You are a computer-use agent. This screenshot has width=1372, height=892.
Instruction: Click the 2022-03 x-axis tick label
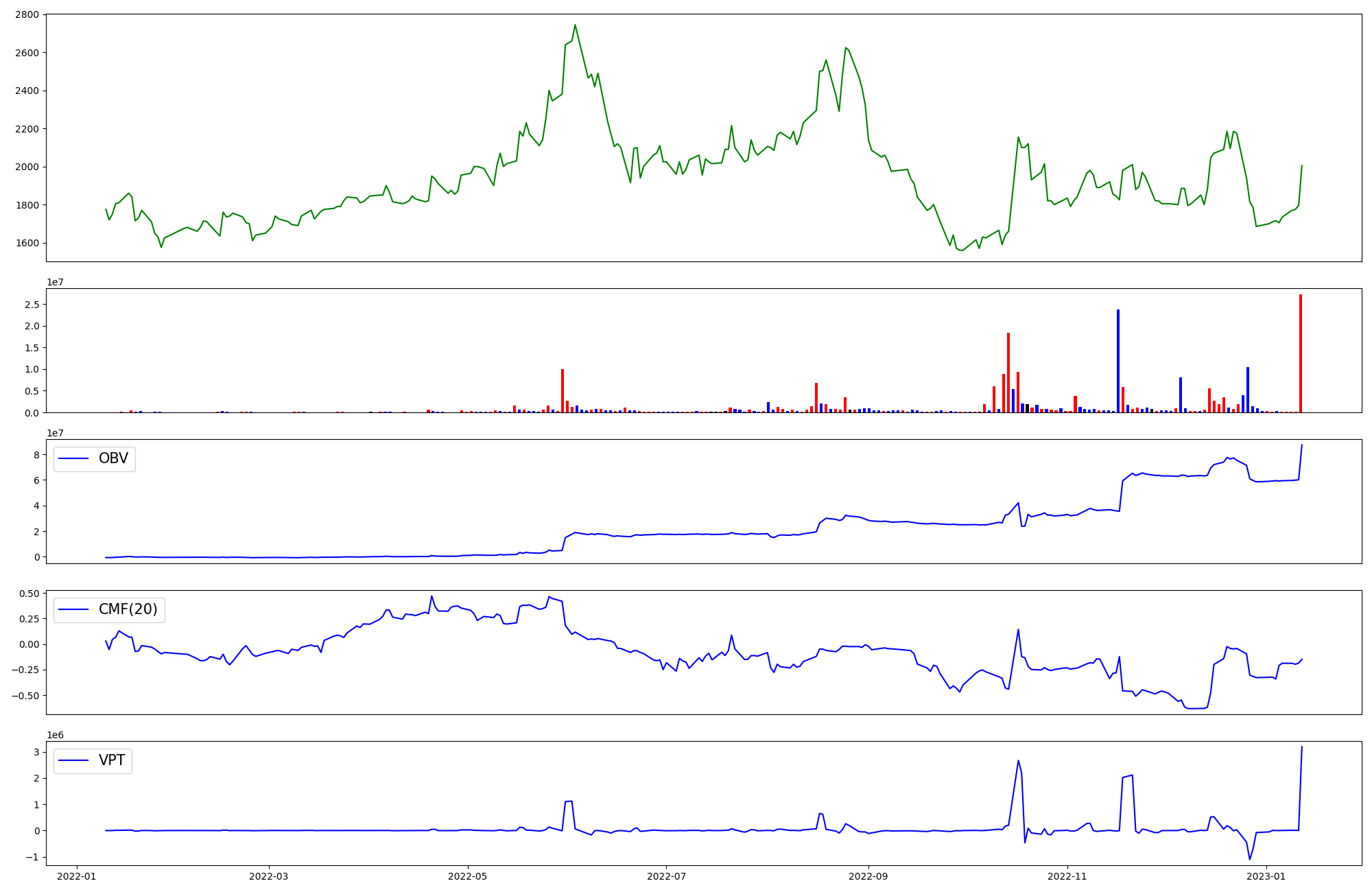[x=269, y=876]
